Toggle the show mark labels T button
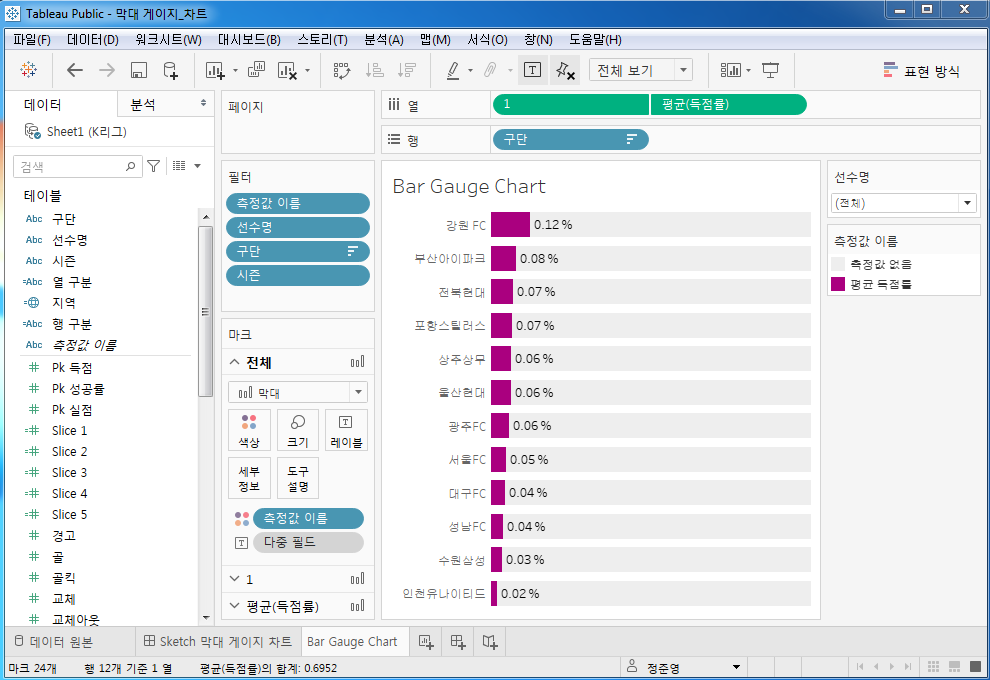Image resolution: width=990 pixels, height=680 pixels. tap(532, 69)
